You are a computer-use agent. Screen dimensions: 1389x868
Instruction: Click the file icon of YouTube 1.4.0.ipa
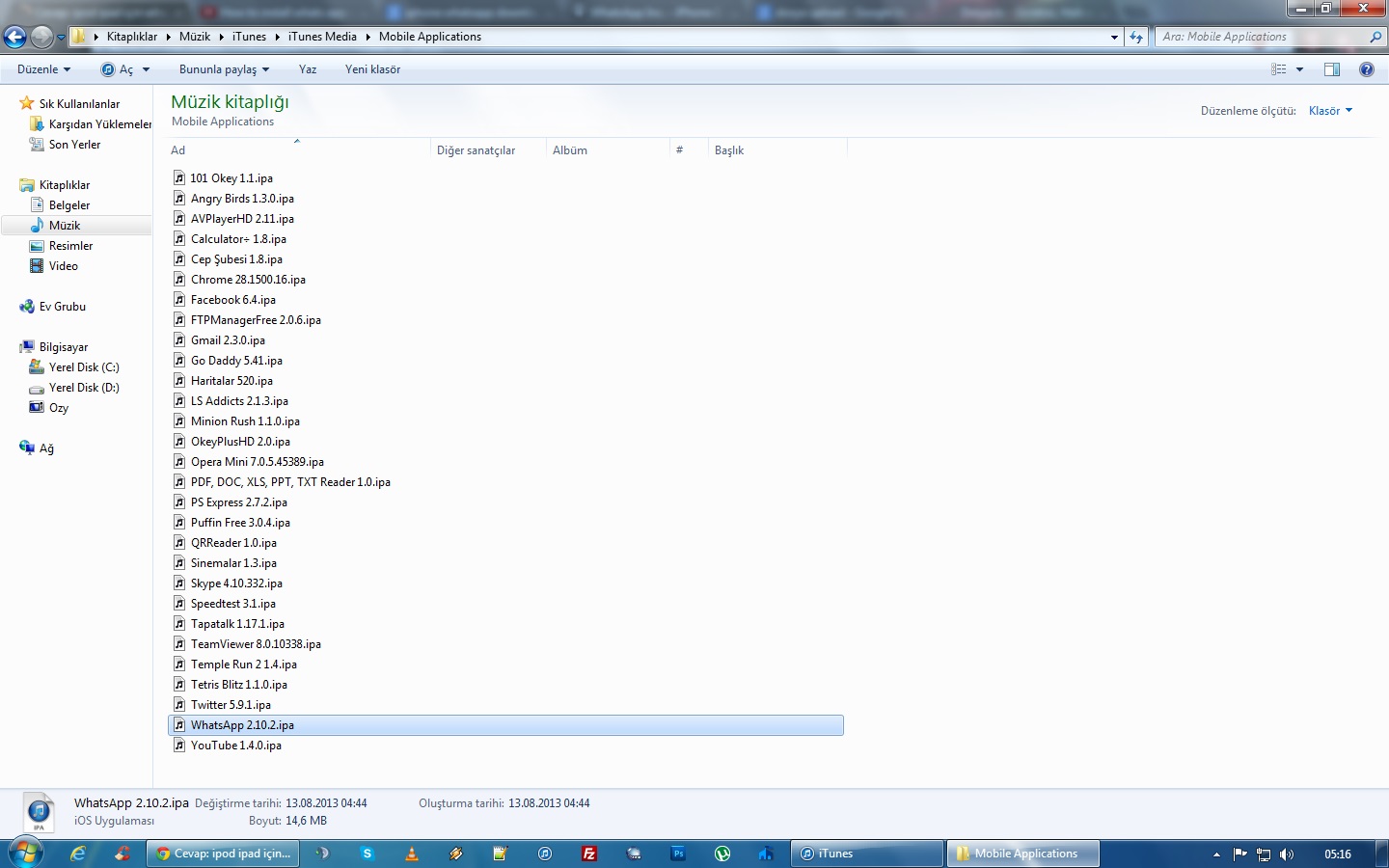point(179,746)
